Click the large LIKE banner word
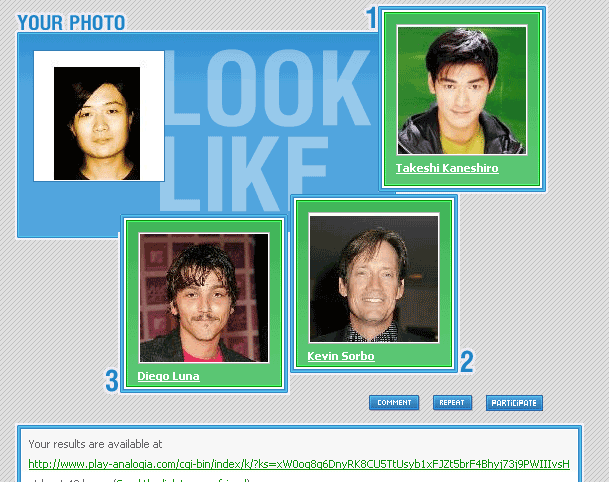Viewport: 609px width, 482px height. [x=243, y=174]
